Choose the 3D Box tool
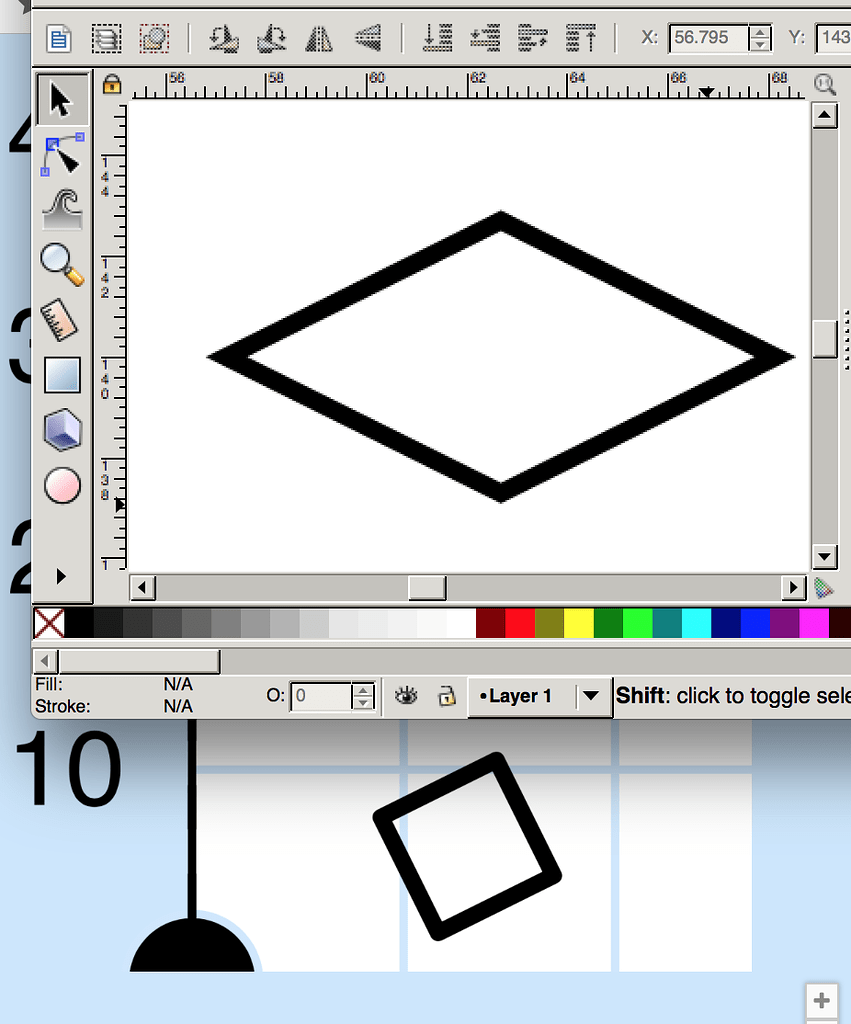 coord(62,431)
